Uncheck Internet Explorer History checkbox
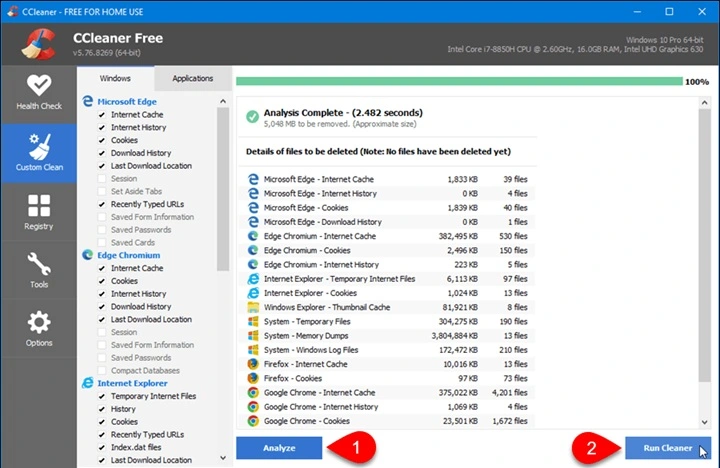The image size is (720, 468). (x=102, y=409)
